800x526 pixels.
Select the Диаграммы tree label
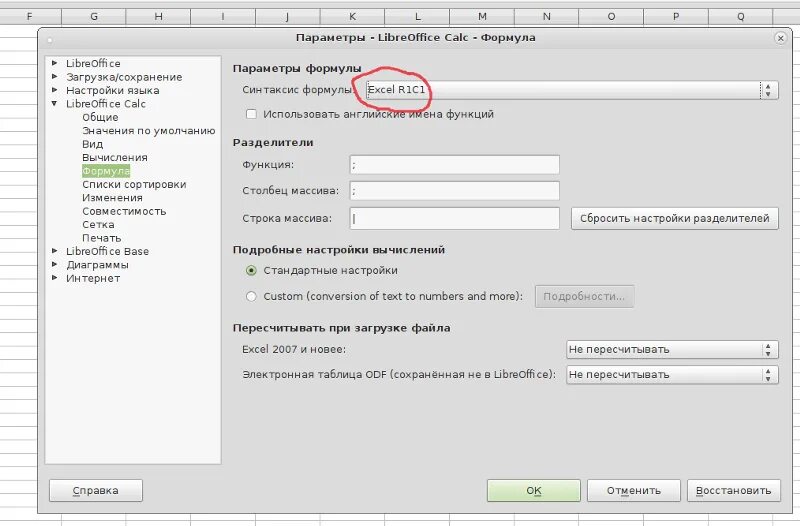[x=97, y=265]
